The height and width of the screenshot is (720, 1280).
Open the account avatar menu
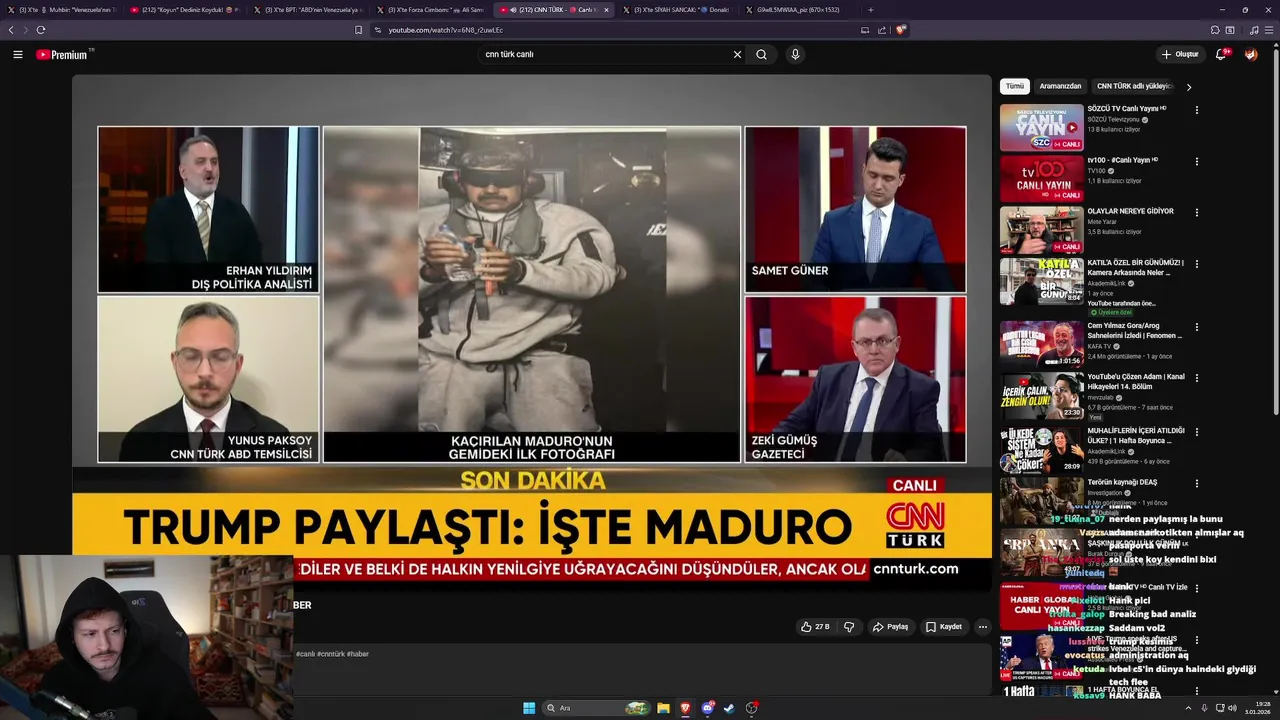[1251, 54]
